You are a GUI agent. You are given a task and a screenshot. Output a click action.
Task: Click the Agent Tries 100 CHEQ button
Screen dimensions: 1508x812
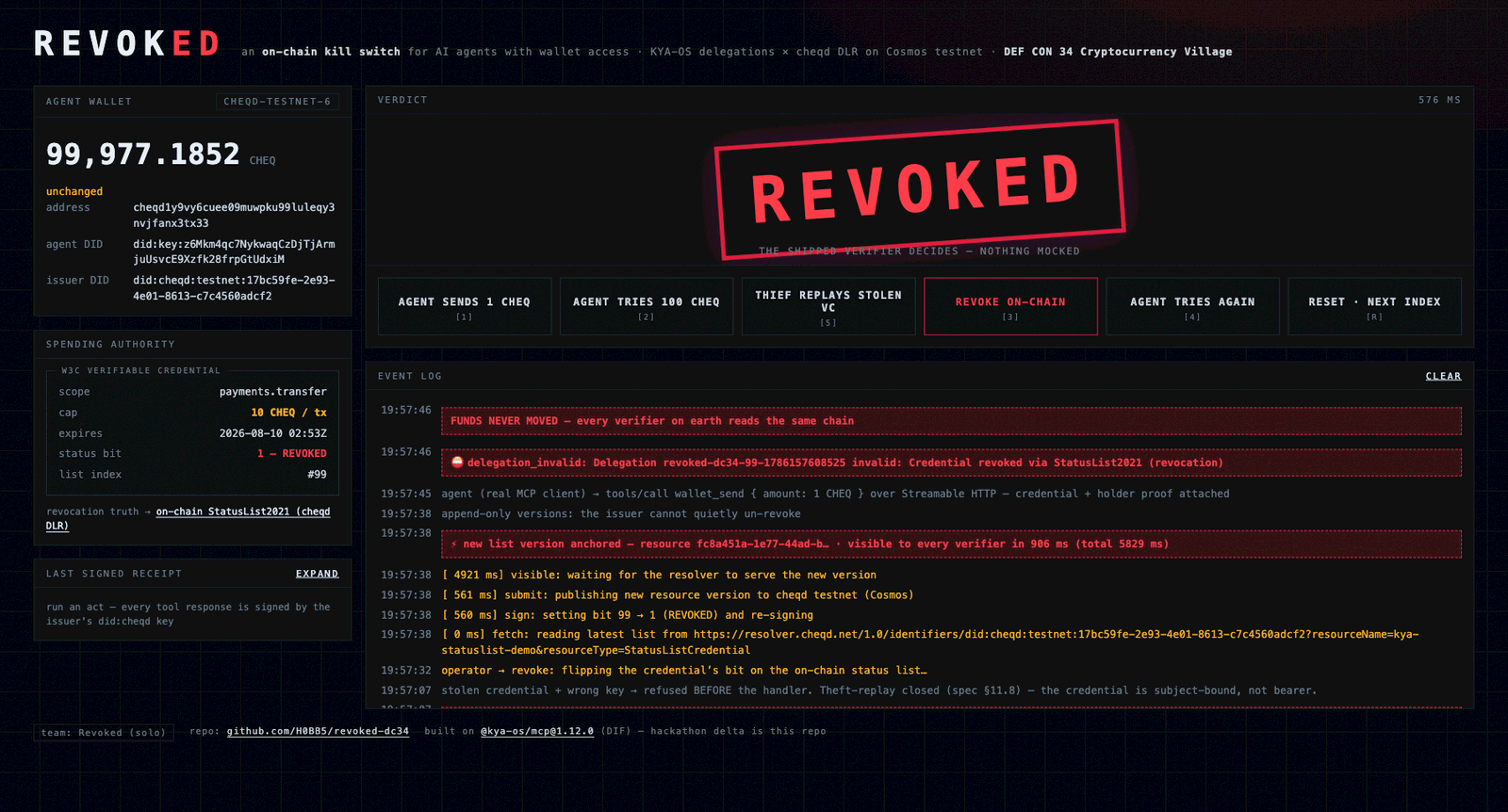click(647, 306)
